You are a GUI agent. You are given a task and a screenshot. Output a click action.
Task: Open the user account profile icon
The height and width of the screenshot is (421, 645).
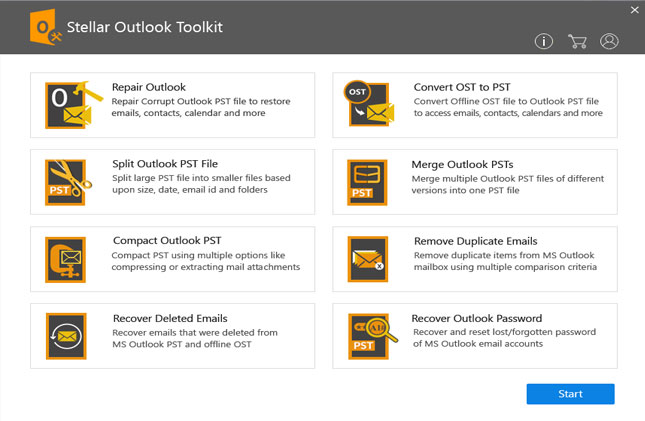coord(609,41)
